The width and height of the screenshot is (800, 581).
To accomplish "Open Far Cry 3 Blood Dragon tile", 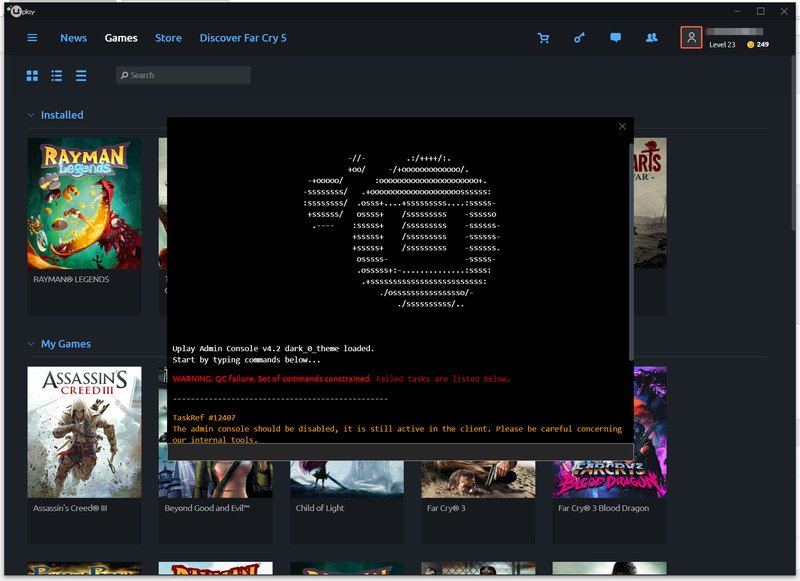I will point(609,432).
